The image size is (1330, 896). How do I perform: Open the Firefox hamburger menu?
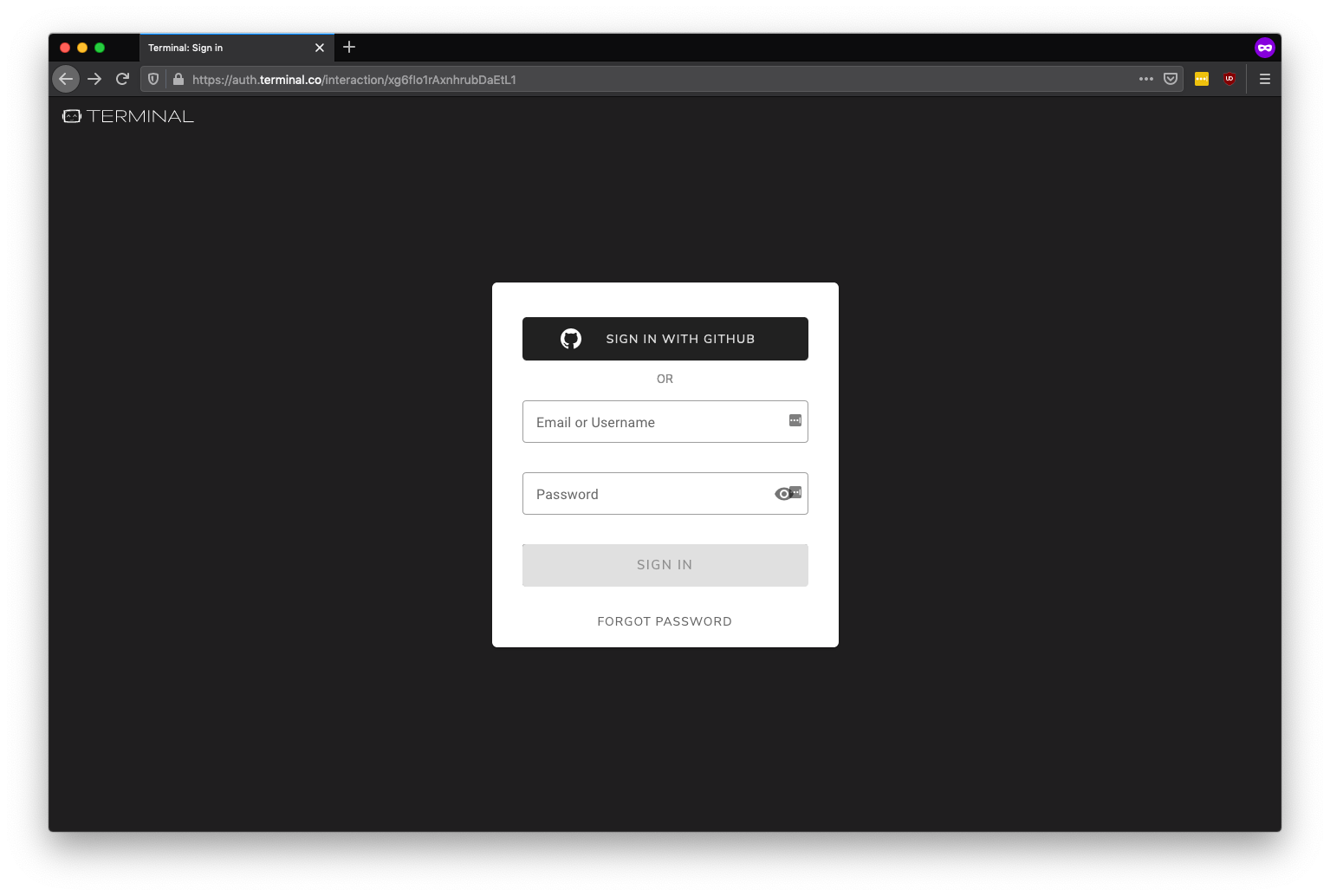tap(1264, 78)
